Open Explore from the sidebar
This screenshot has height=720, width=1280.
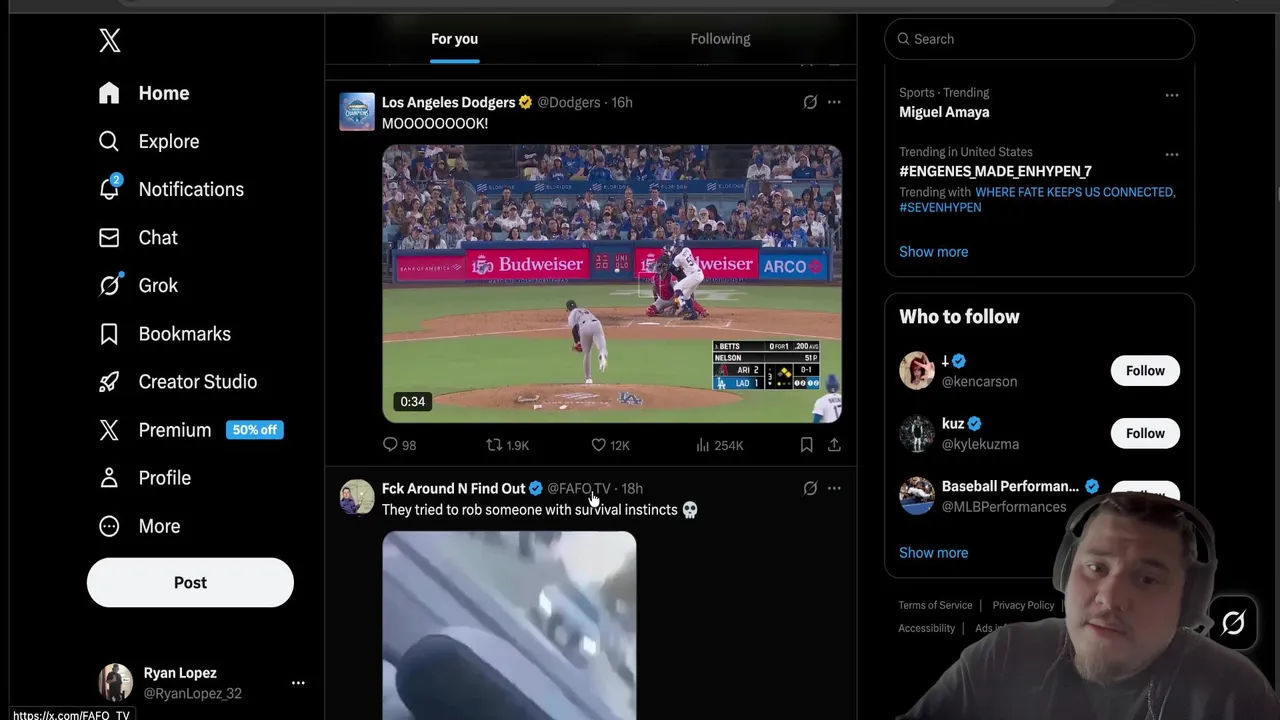[x=149, y=141]
